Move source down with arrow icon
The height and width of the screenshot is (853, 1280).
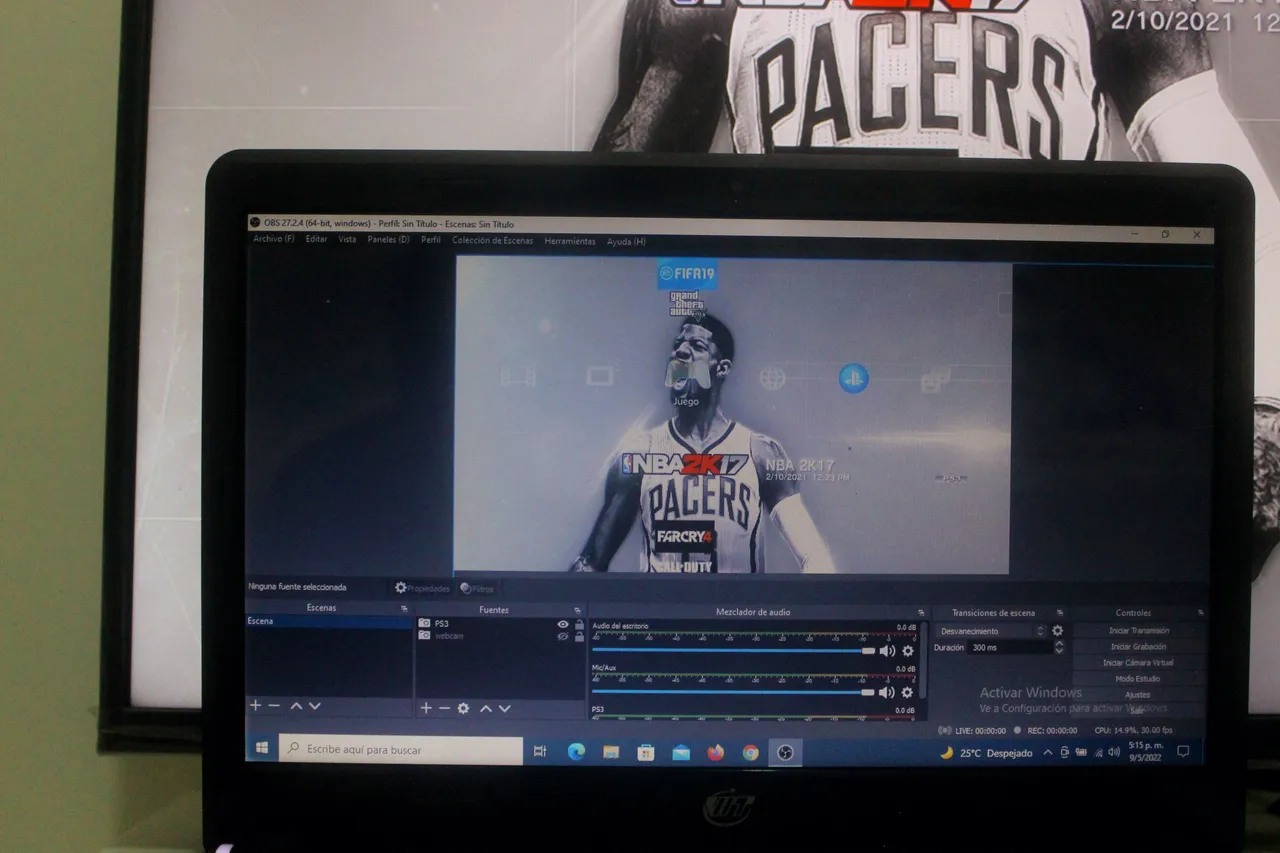(x=505, y=708)
